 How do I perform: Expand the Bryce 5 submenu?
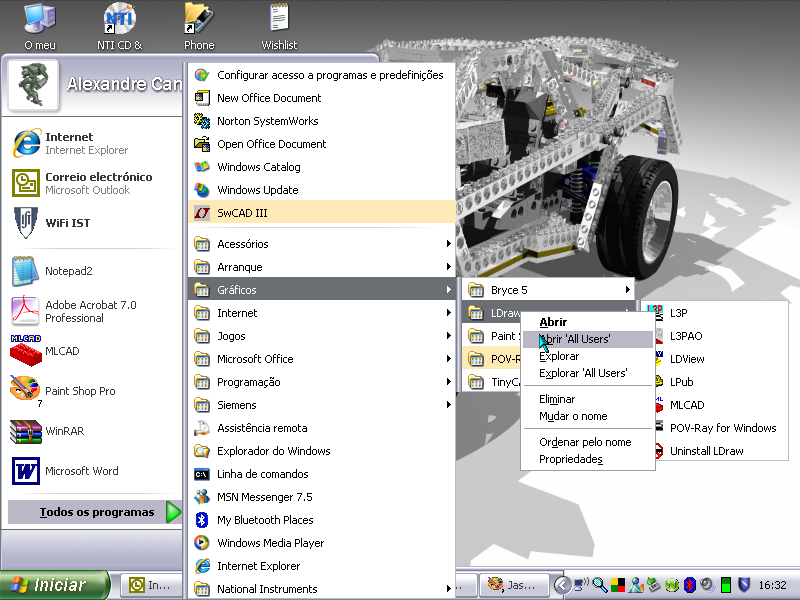coord(548,290)
